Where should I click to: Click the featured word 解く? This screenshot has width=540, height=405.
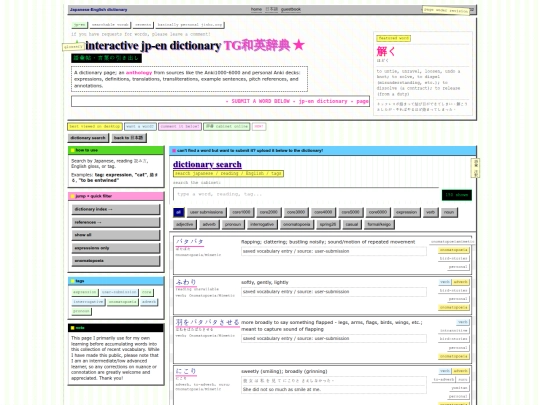(386, 52)
